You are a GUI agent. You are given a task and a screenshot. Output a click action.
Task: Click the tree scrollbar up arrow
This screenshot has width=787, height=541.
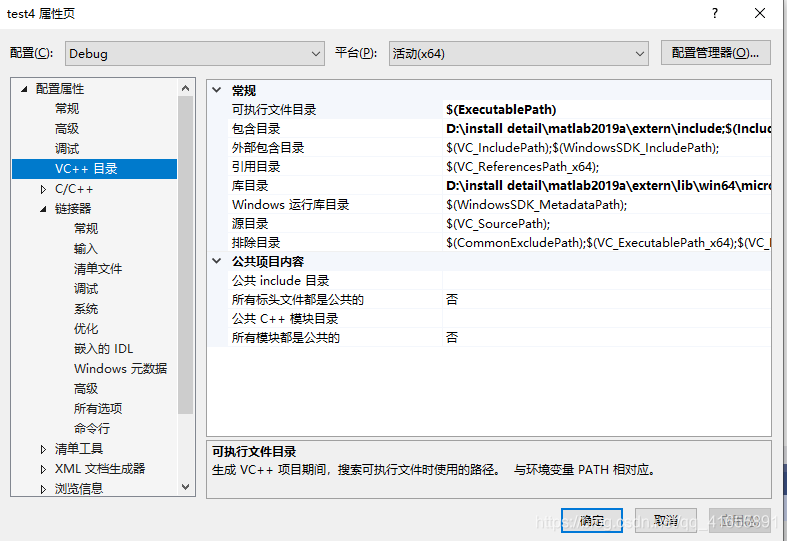tap(186, 88)
